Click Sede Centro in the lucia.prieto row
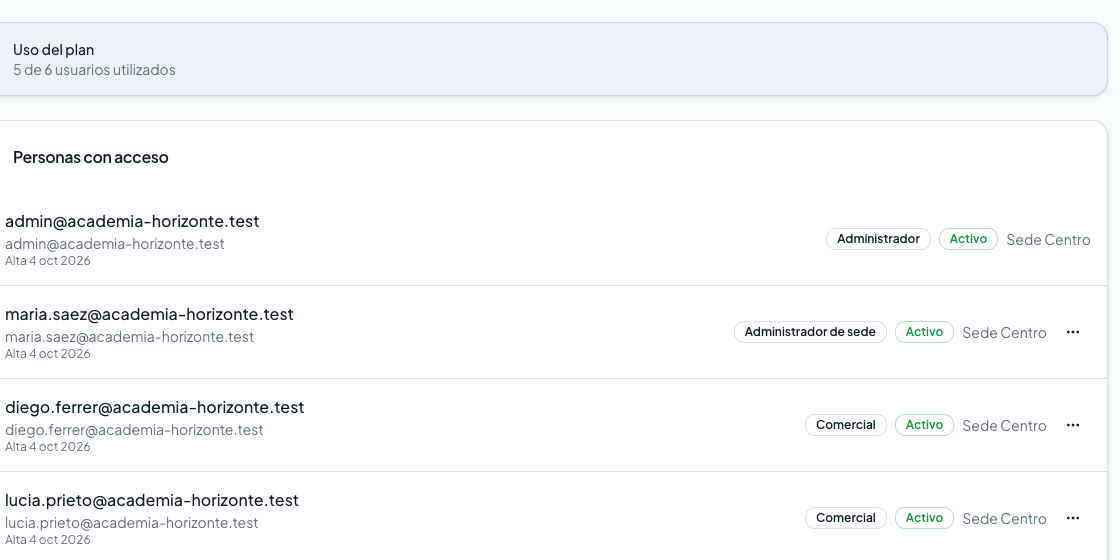This screenshot has width=1120, height=560. pos(1004,519)
